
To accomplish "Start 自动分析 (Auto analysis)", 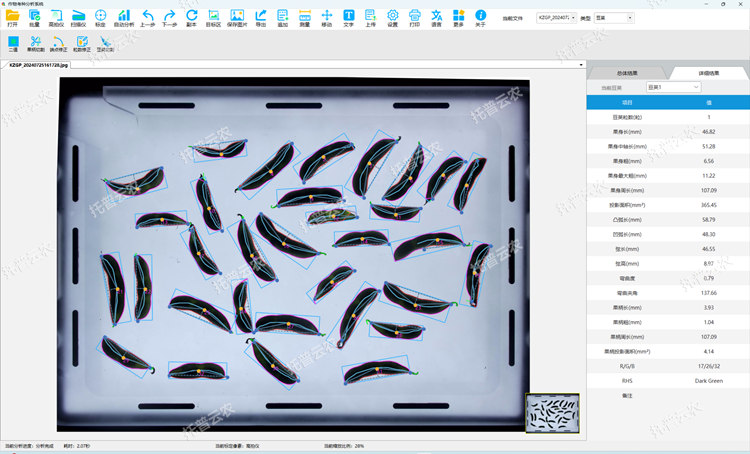I will click(124, 17).
